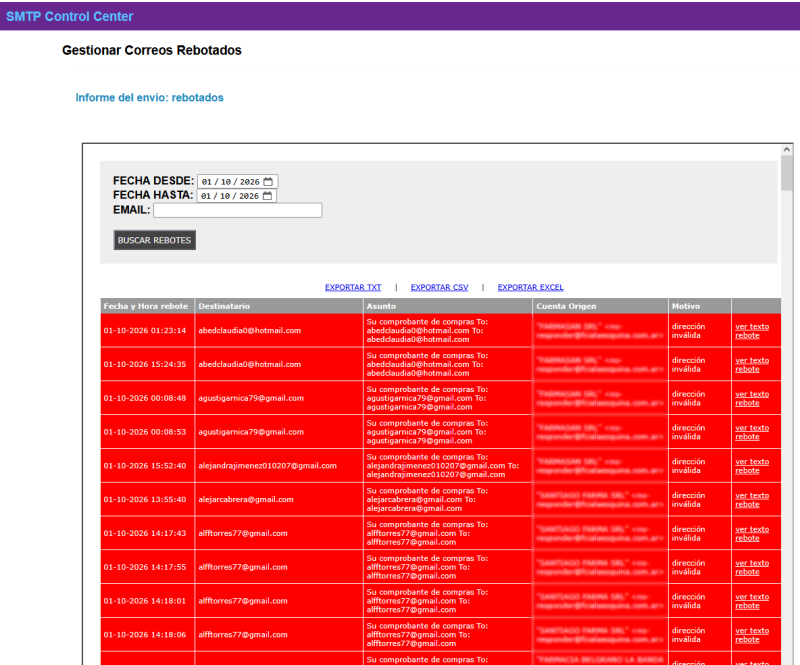Click the EXPORTAR TXT link
800x665 pixels.
[353, 287]
